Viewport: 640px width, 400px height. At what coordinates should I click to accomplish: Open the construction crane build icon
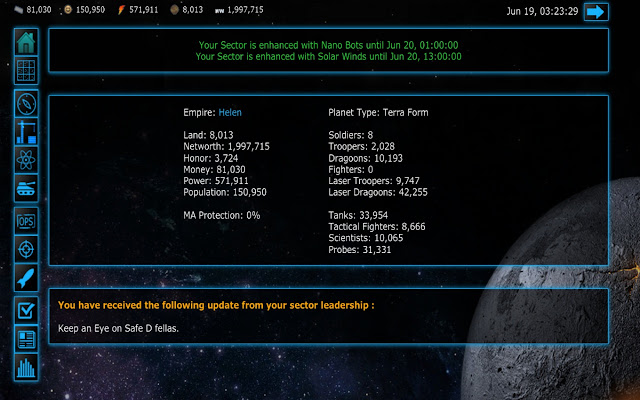pos(26,132)
